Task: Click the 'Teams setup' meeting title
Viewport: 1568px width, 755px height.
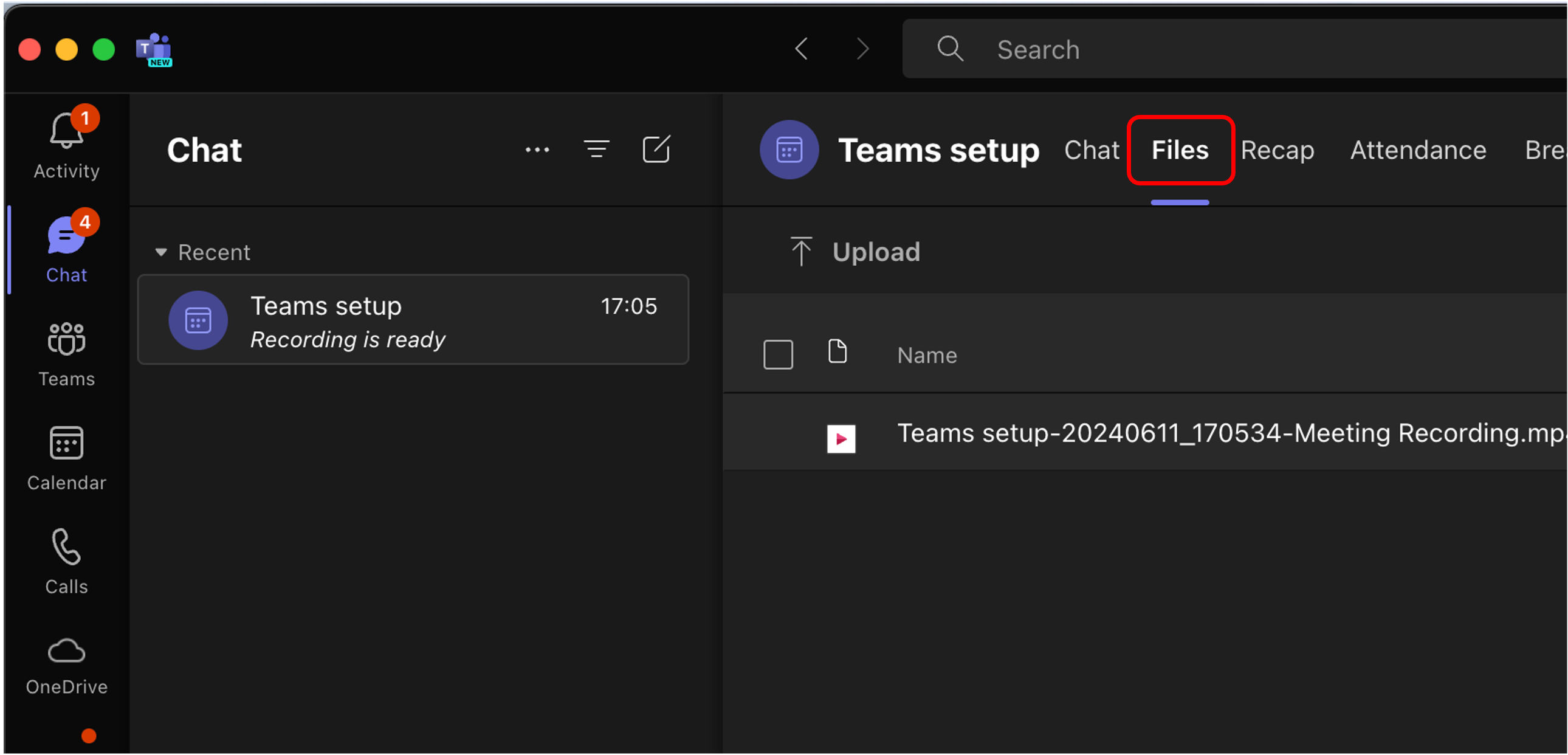Action: coord(938,150)
